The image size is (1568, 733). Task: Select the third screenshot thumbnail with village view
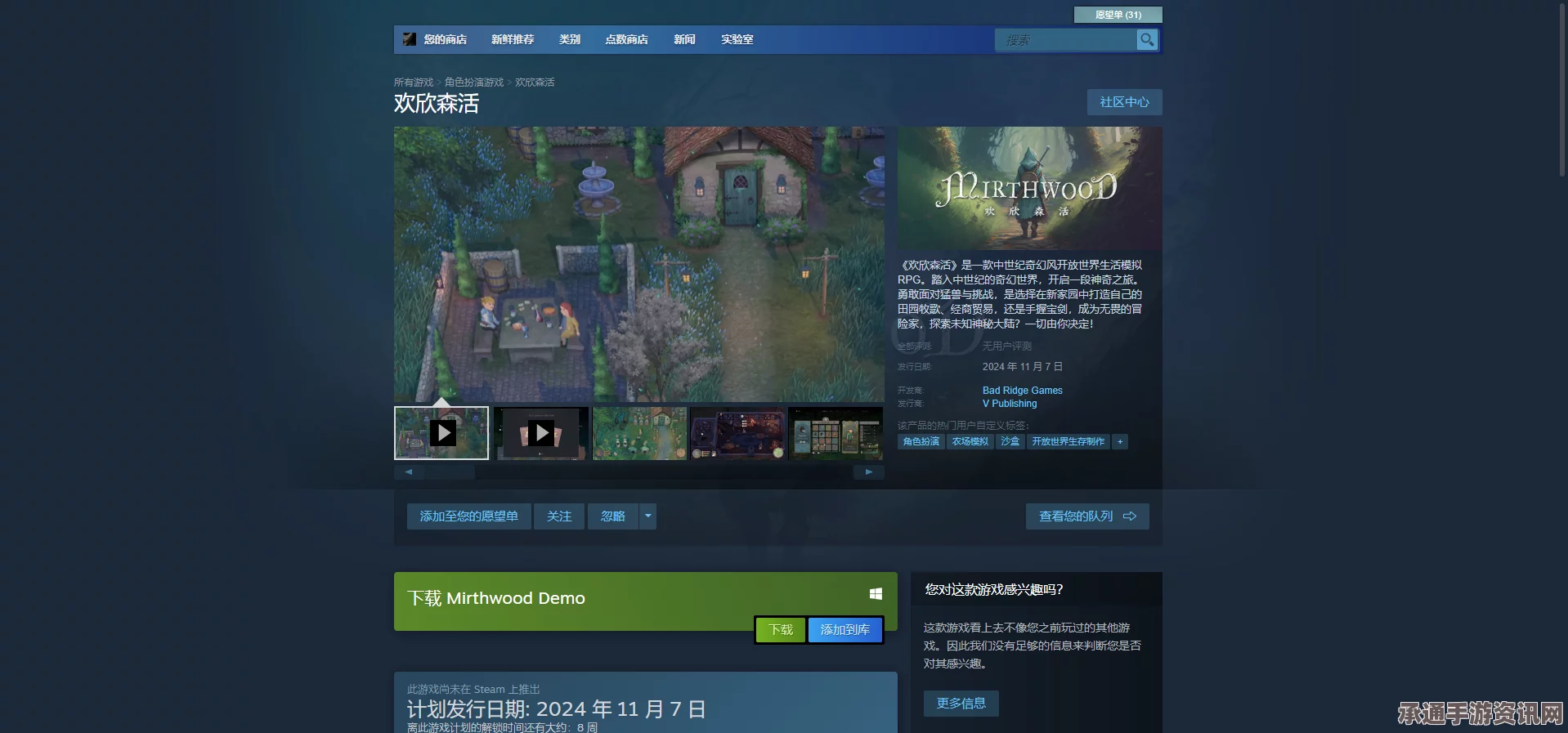pyautogui.click(x=639, y=433)
